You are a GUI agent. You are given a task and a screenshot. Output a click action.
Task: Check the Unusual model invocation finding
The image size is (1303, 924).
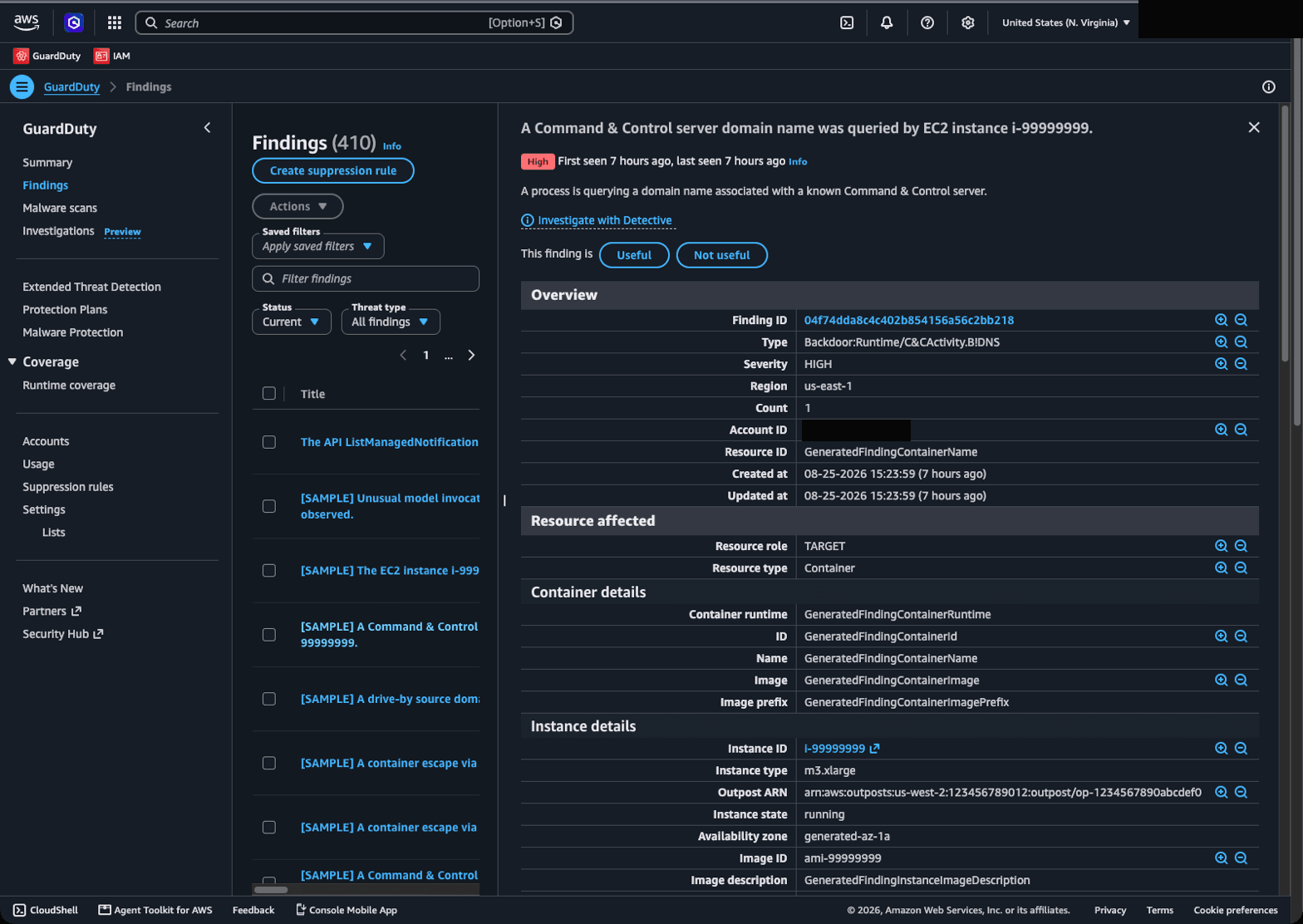(x=269, y=506)
